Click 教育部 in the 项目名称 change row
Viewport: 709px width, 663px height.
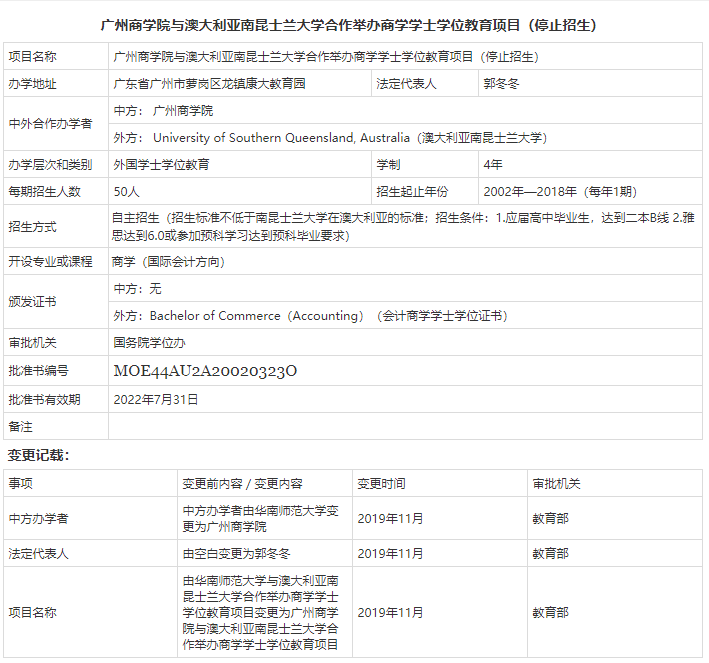pos(550,612)
